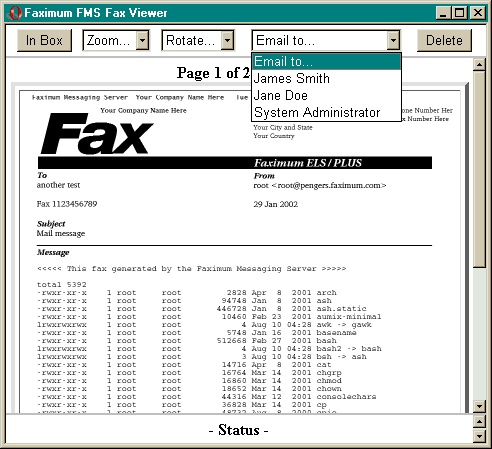Click status pane scroll down arrow
The image size is (492, 449).
[x=479, y=436]
